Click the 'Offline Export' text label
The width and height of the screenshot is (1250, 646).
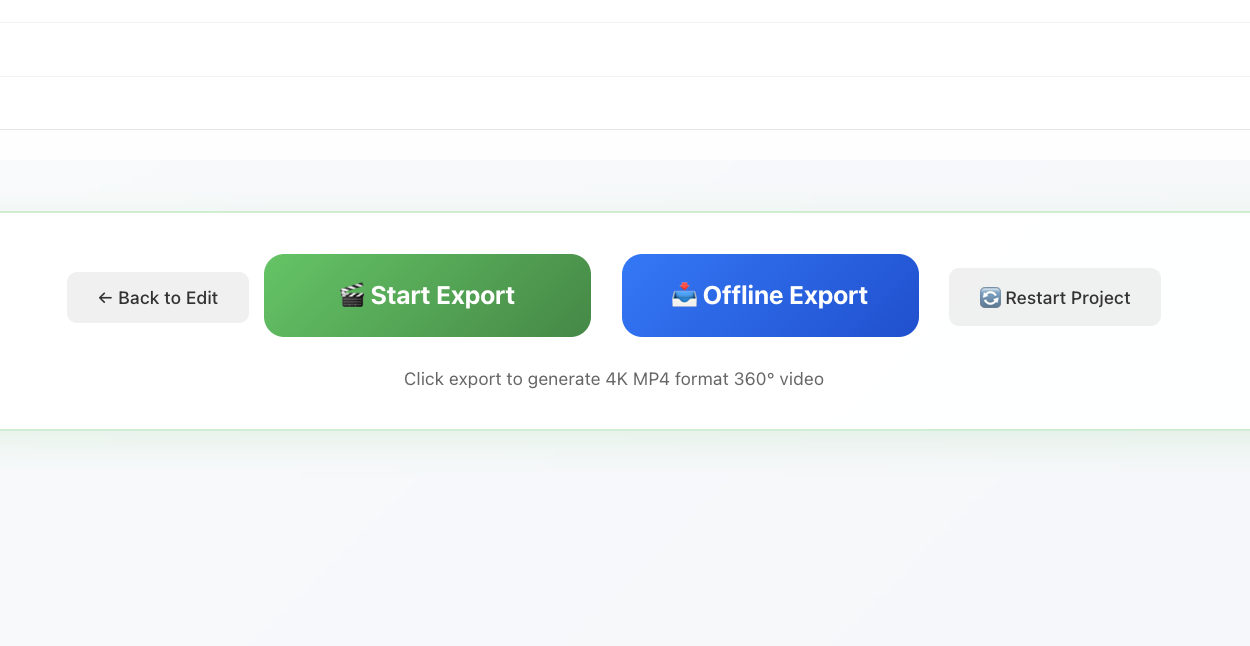(785, 295)
